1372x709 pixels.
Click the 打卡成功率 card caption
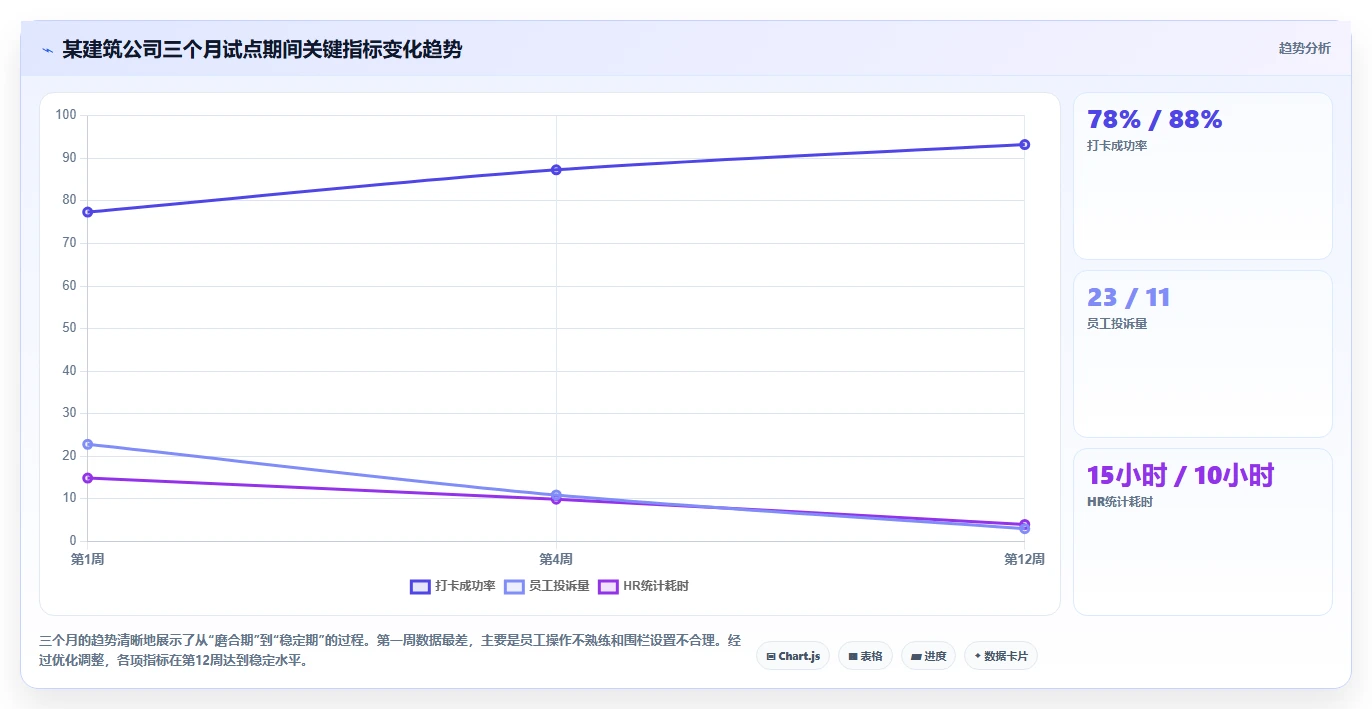coord(1117,146)
